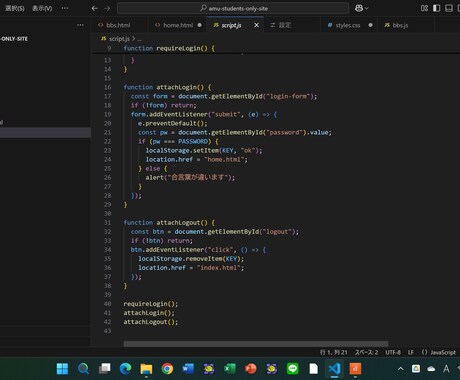Open PowerPoint from taskbar
Image resolution: width=460 pixels, height=380 pixels.
pos(251,369)
